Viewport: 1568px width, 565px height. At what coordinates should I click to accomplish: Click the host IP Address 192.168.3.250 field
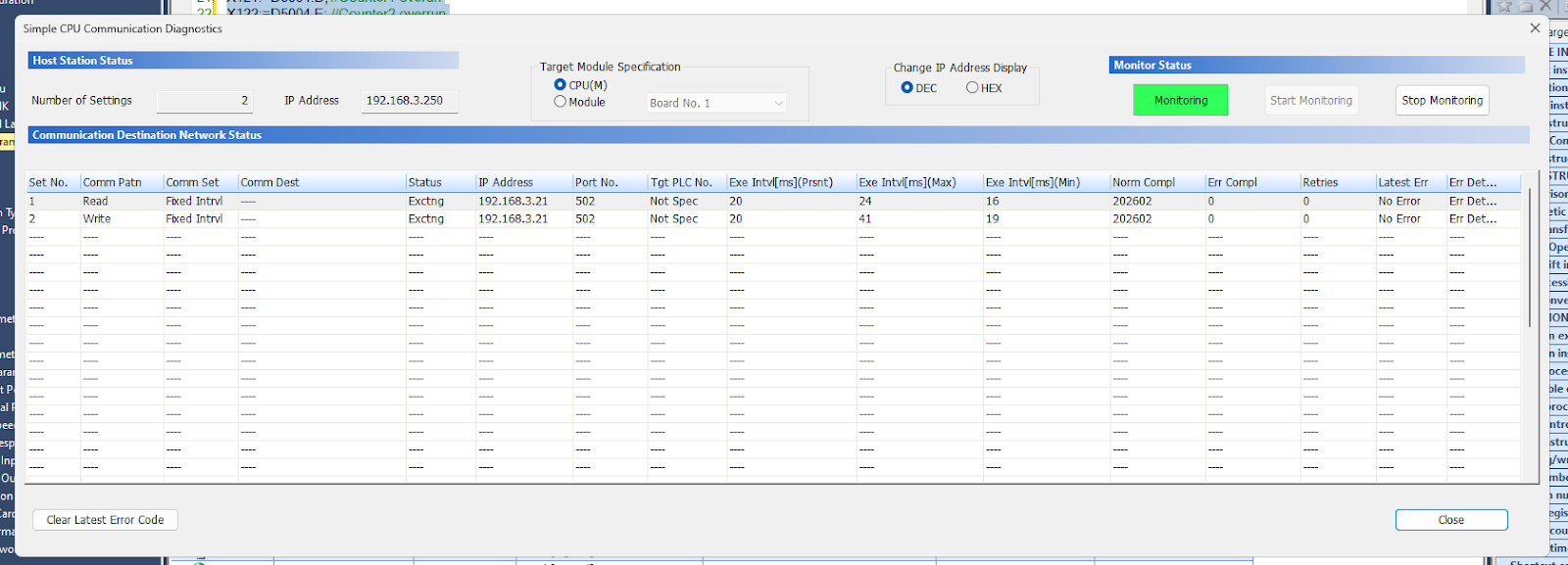click(x=410, y=101)
